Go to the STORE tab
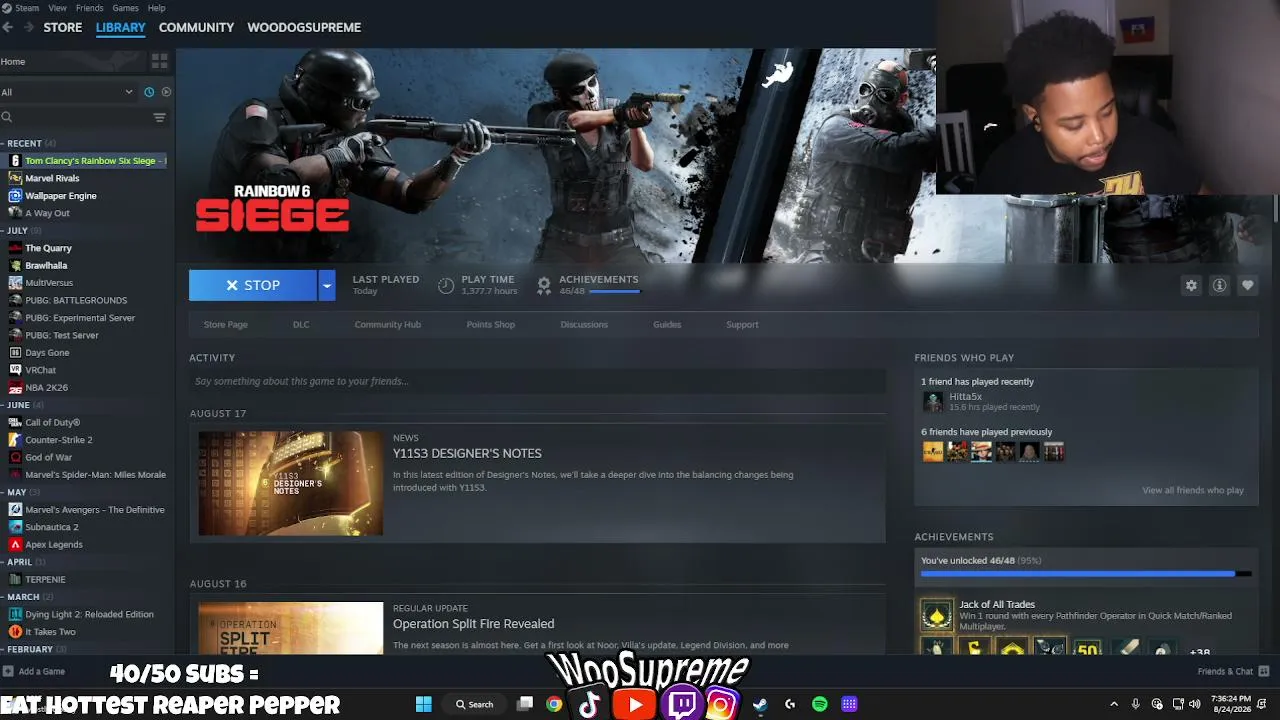Viewport: 1280px width, 720px height. pos(63,27)
